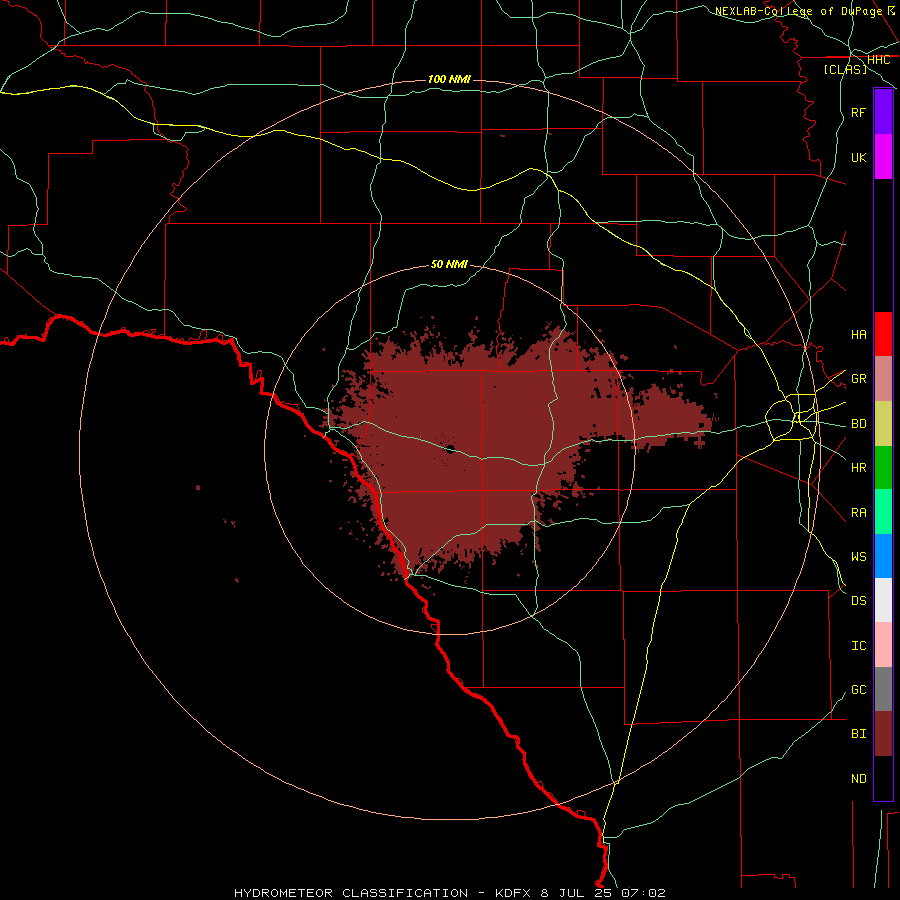900x900 pixels.
Task: Click the GR dusty-pink legend swatch
Action: tap(883, 379)
